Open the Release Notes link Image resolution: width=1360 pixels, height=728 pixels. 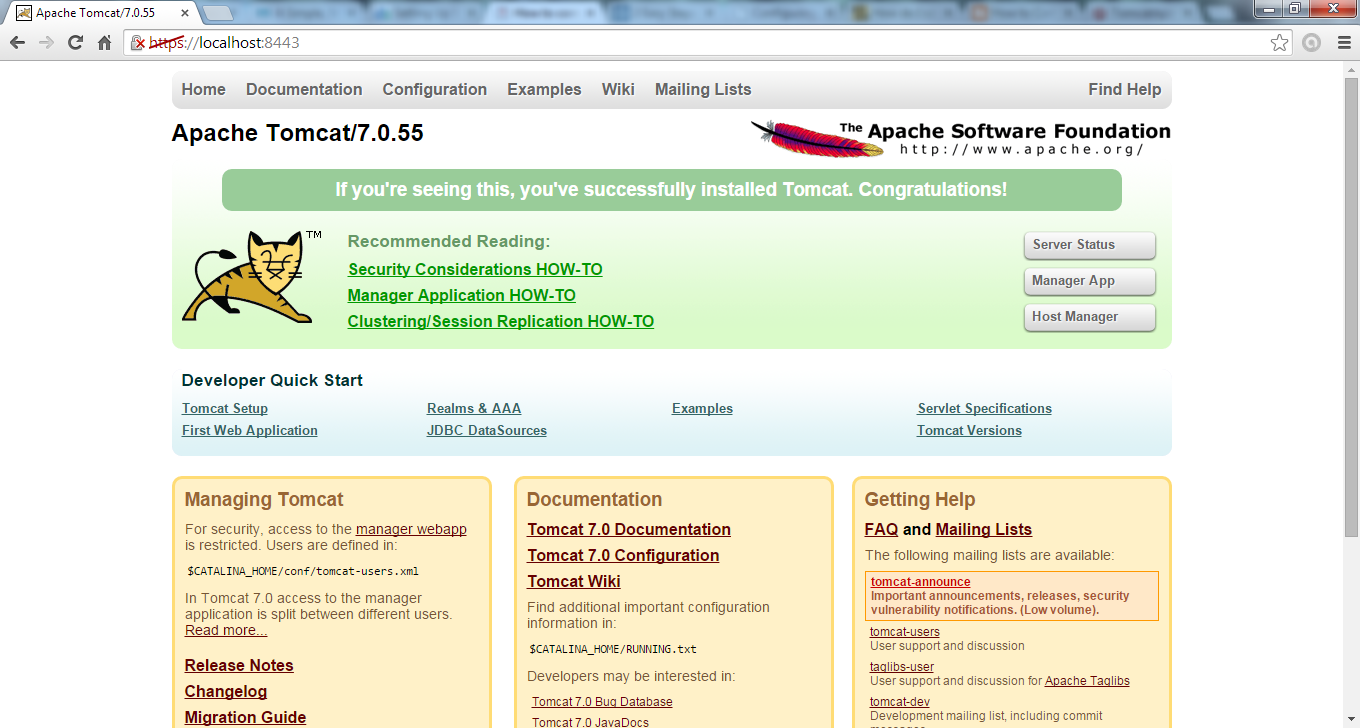coord(239,665)
